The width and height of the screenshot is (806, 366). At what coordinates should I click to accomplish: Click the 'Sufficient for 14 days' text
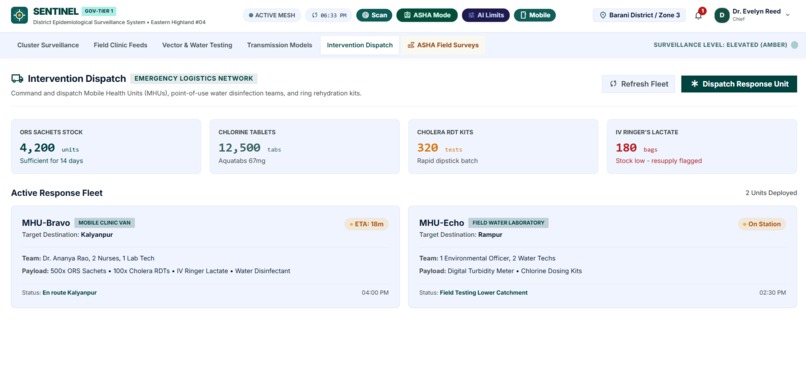coord(51,161)
